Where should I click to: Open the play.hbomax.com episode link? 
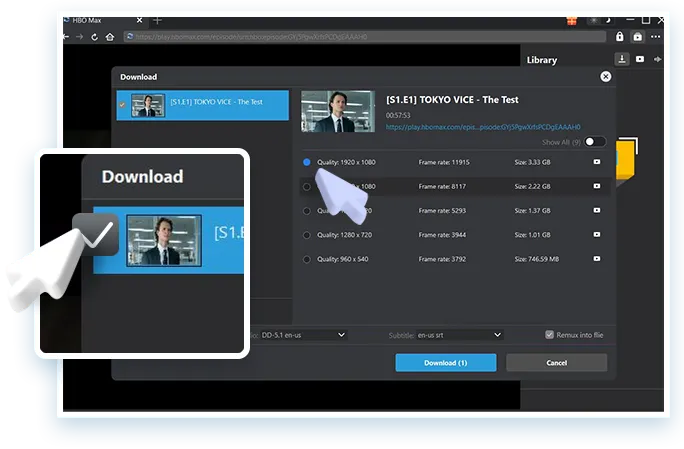pyautogui.click(x=483, y=127)
